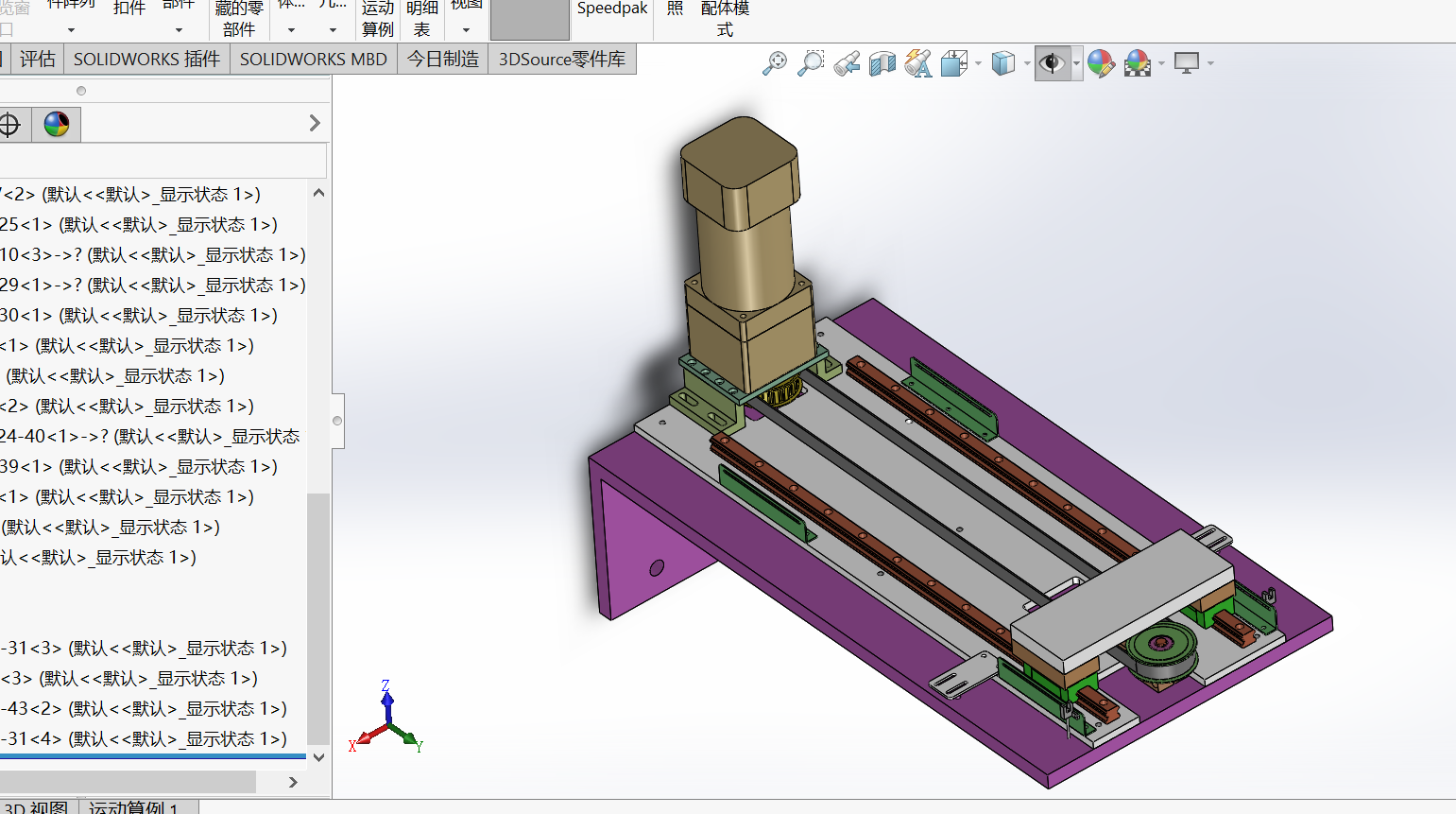Open the SOLIDWORKS MBD tab
Viewport: 1456px width, 814px height.
pyautogui.click(x=314, y=59)
